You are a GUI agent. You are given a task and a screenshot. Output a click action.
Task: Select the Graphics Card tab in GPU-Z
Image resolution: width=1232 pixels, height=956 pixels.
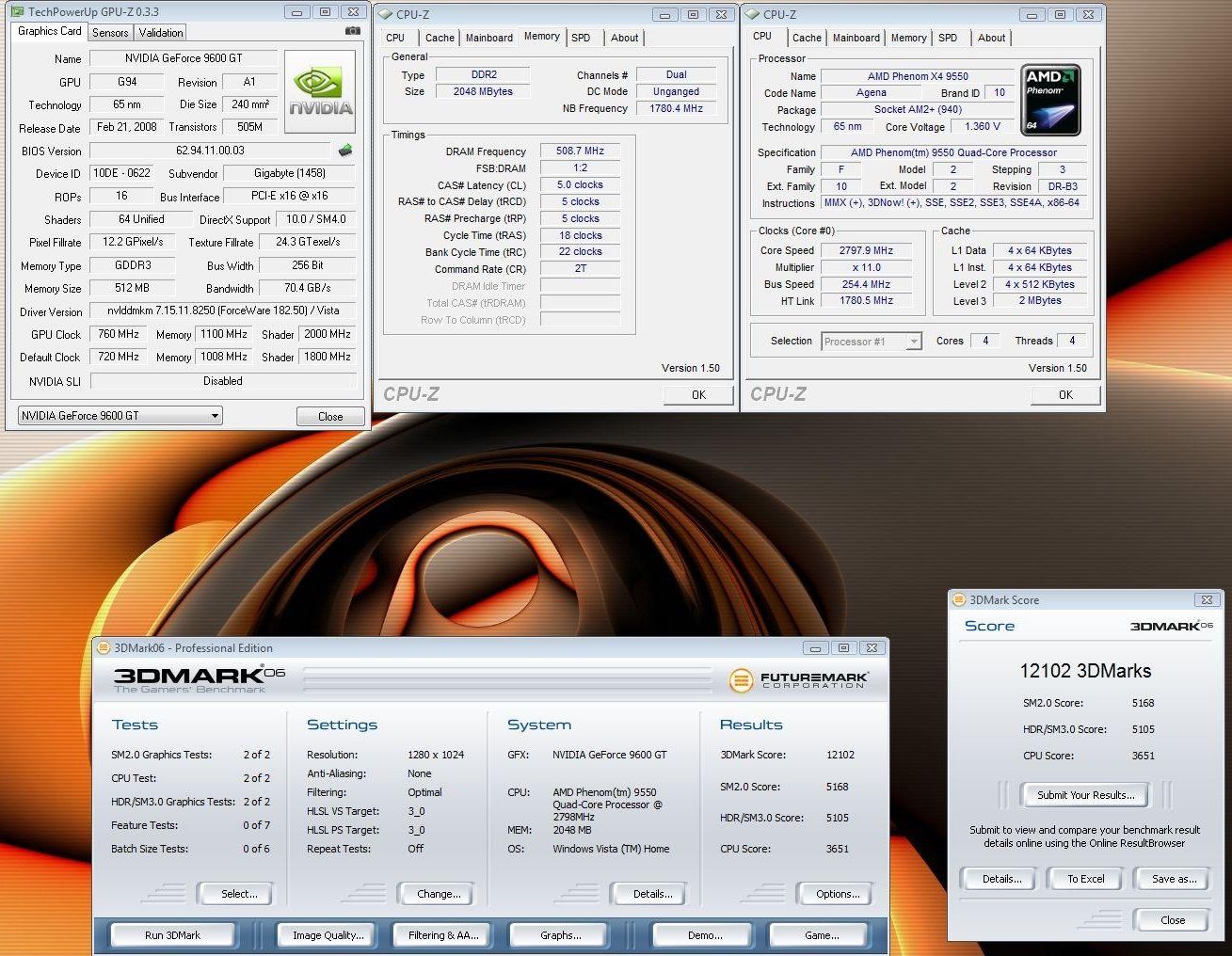pyautogui.click(x=50, y=31)
